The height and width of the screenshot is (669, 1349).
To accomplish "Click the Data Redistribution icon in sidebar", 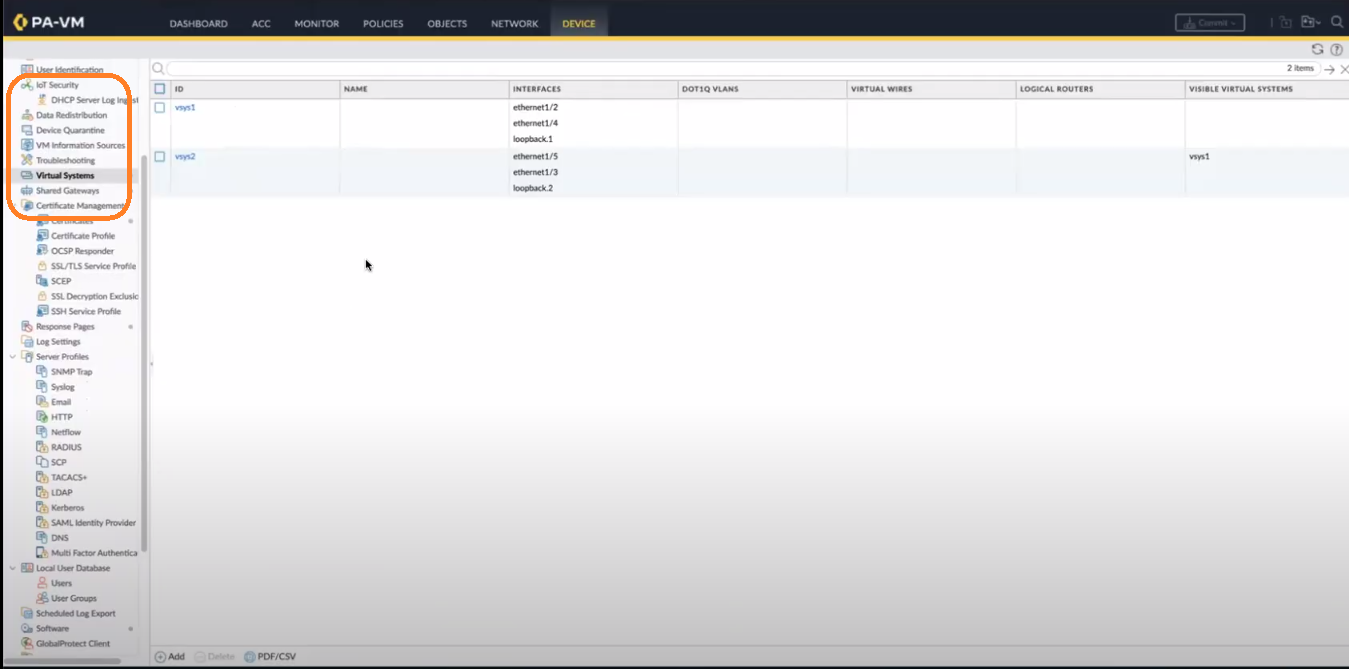I will tap(27, 115).
